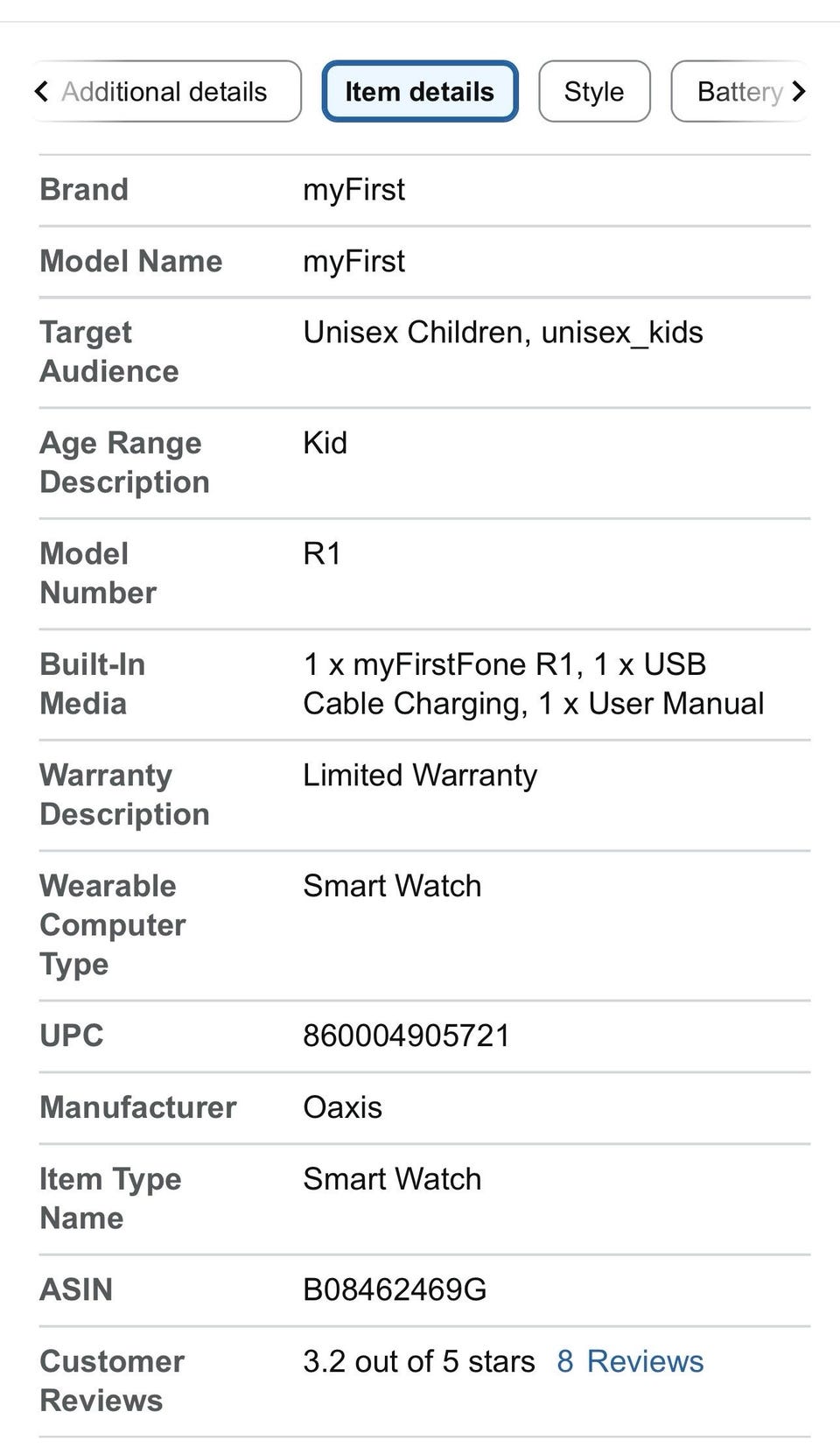Click the Model Name value myFirst
840x1454 pixels.
tap(353, 262)
